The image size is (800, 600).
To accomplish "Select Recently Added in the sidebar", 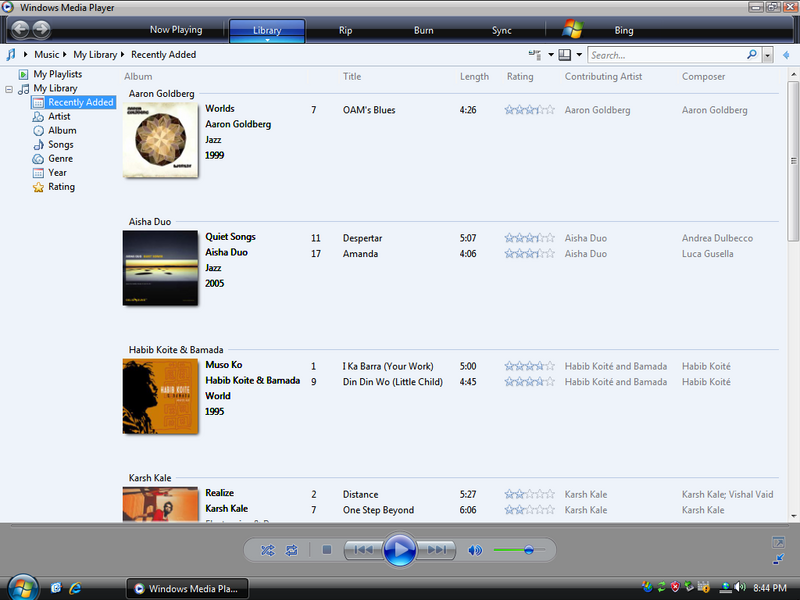I will tap(74, 103).
